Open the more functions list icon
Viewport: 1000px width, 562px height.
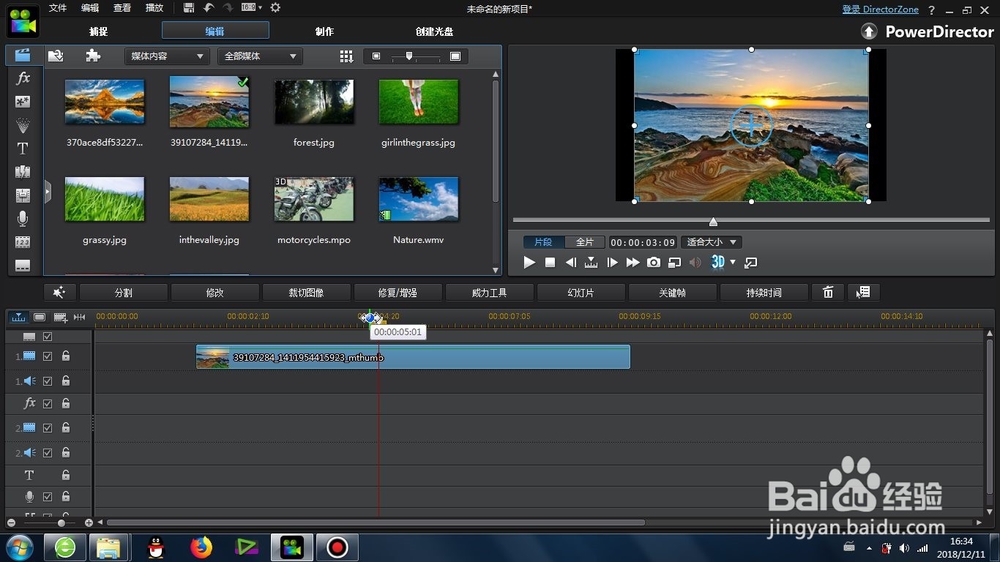[x=864, y=292]
